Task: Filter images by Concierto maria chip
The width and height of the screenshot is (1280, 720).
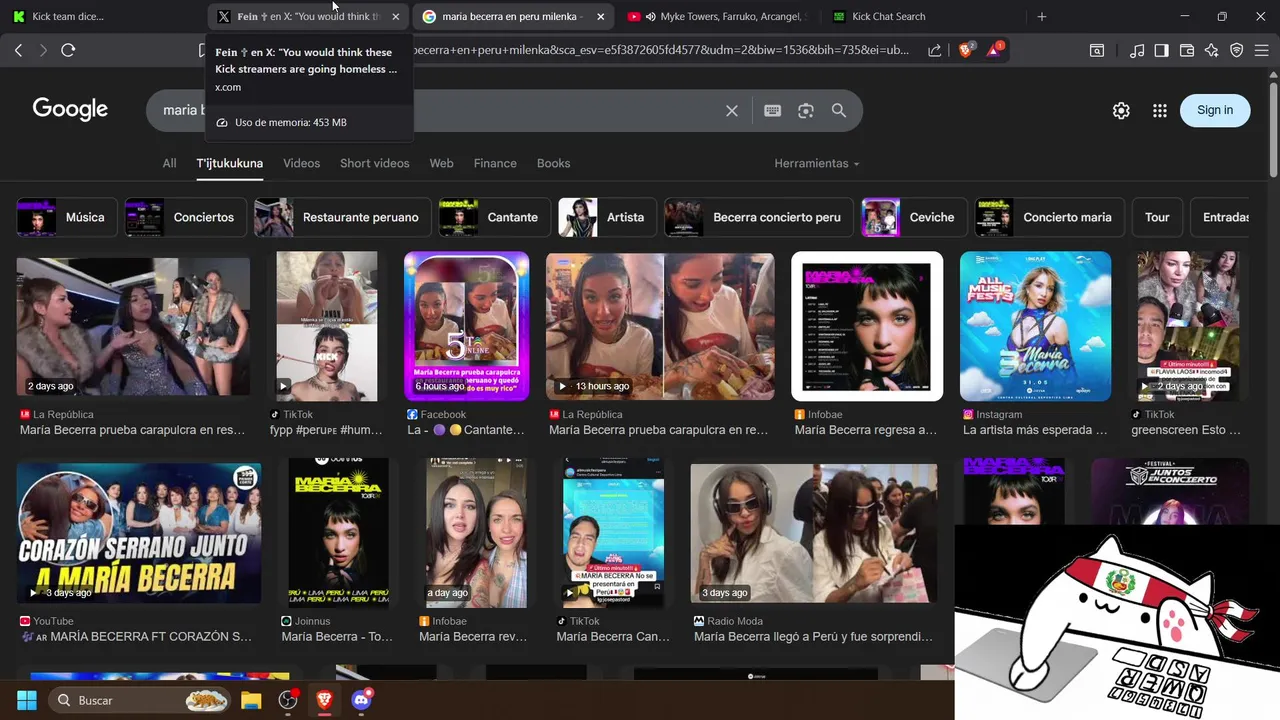Action: pyautogui.click(x=1050, y=217)
